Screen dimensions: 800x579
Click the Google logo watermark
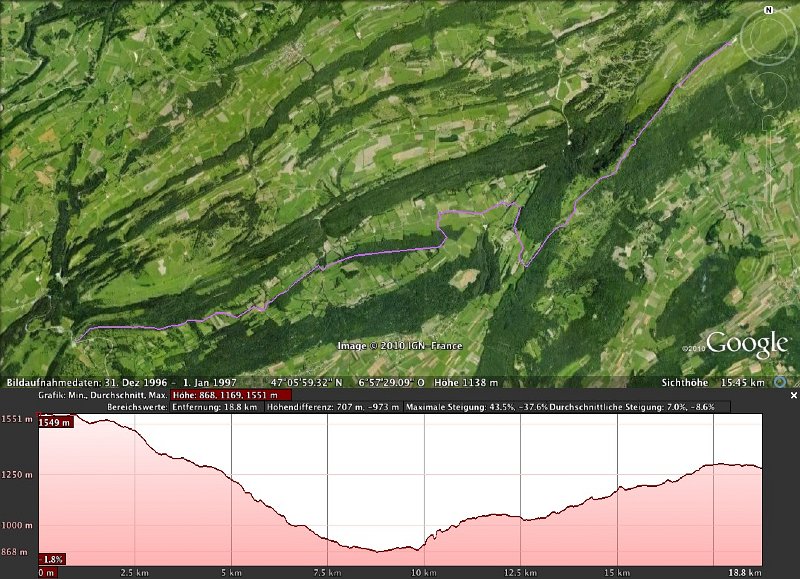(748, 345)
